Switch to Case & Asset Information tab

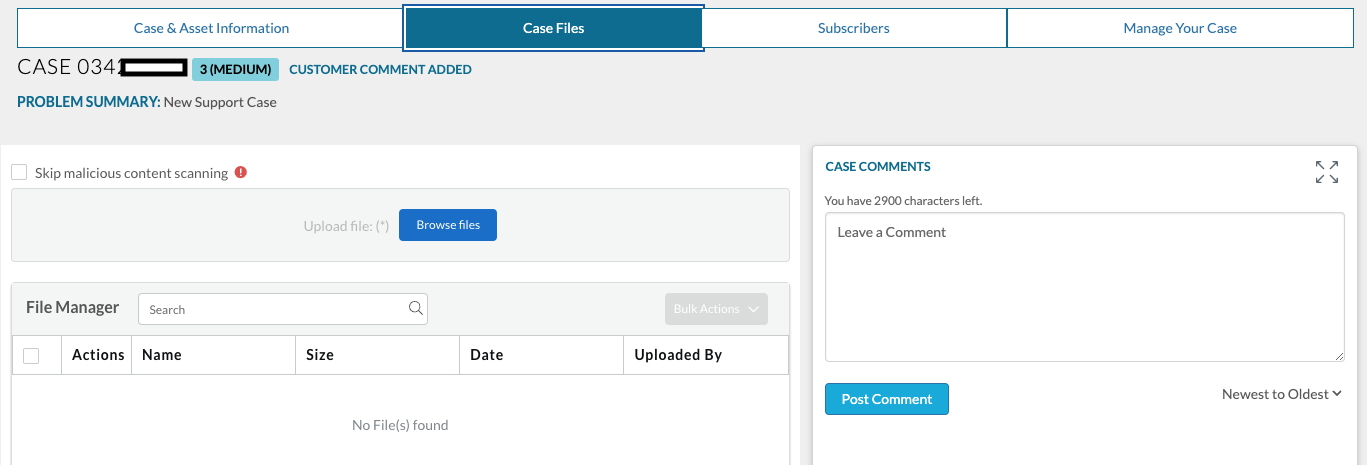(x=211, y=28)
